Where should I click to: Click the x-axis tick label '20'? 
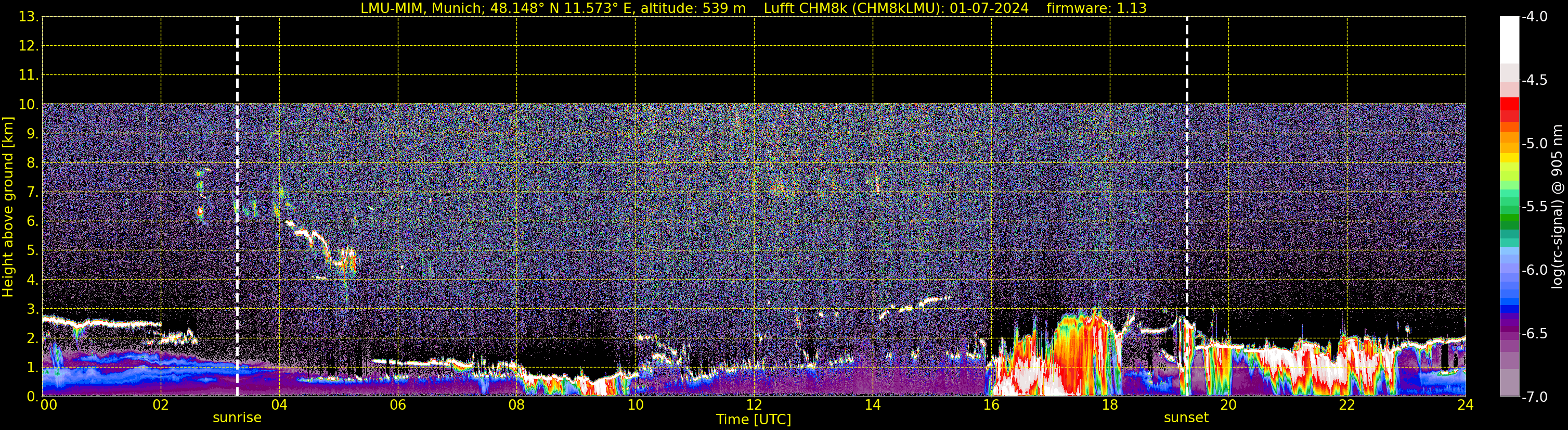click(x=1228, y=405)
